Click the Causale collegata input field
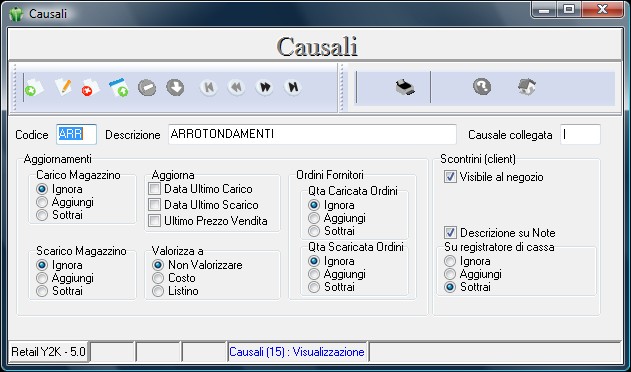631x372 pixels. (x=580, y=134)
